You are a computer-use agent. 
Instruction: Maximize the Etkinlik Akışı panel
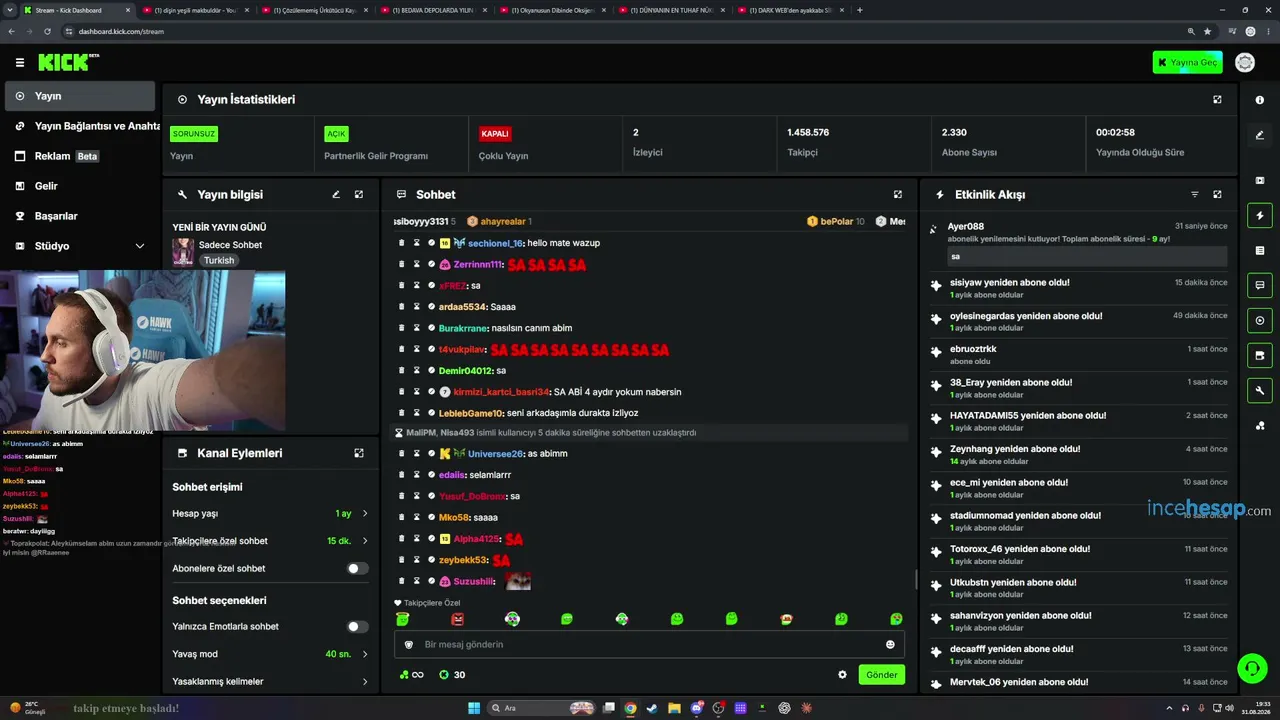[1217, 194]
